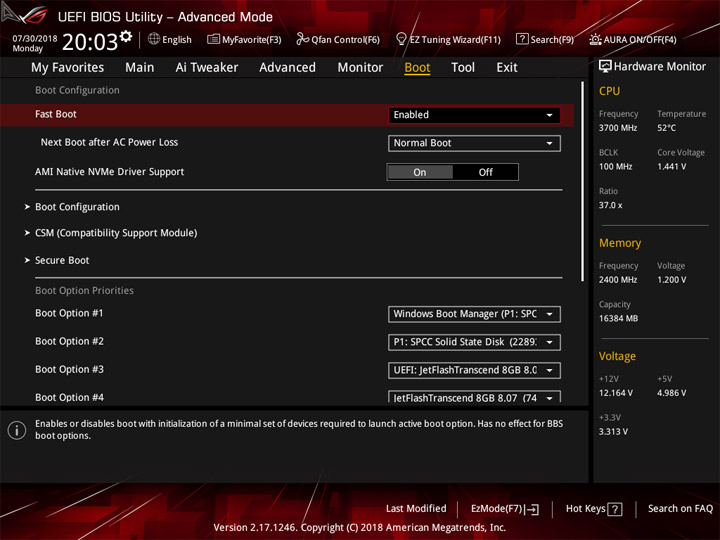Click the date 07/30/2018 Monday
720x540 pixels.
point(35,43)
